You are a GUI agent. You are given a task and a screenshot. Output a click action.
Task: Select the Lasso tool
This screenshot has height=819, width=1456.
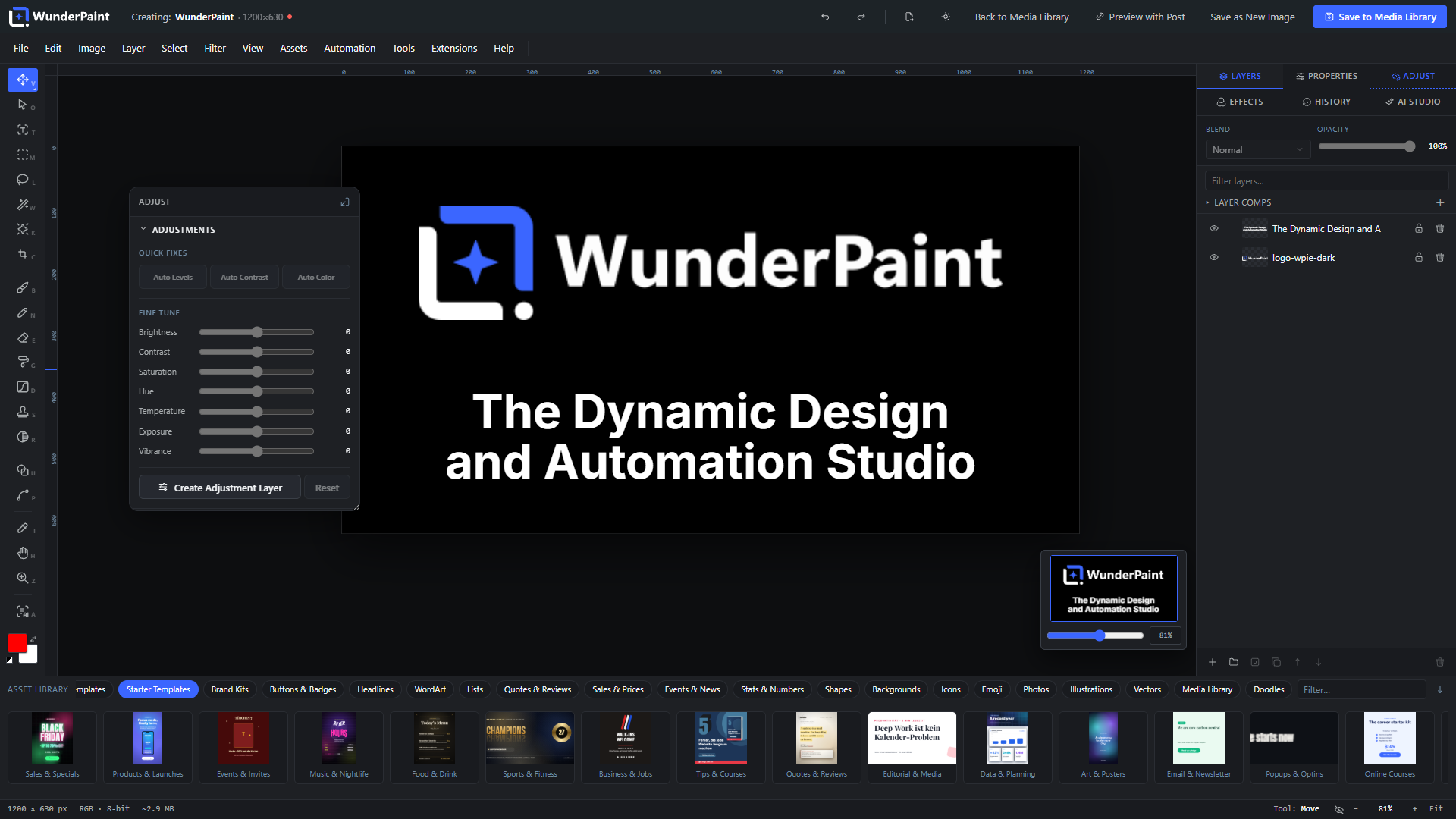23,180
